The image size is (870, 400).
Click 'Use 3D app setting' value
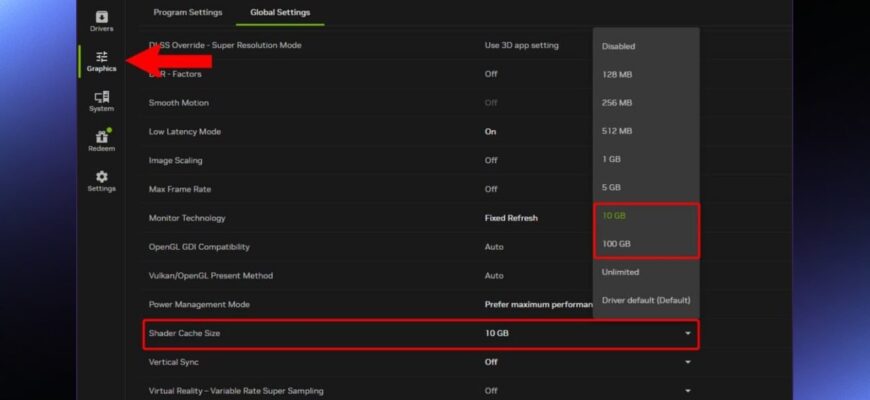tap(522, 45)
